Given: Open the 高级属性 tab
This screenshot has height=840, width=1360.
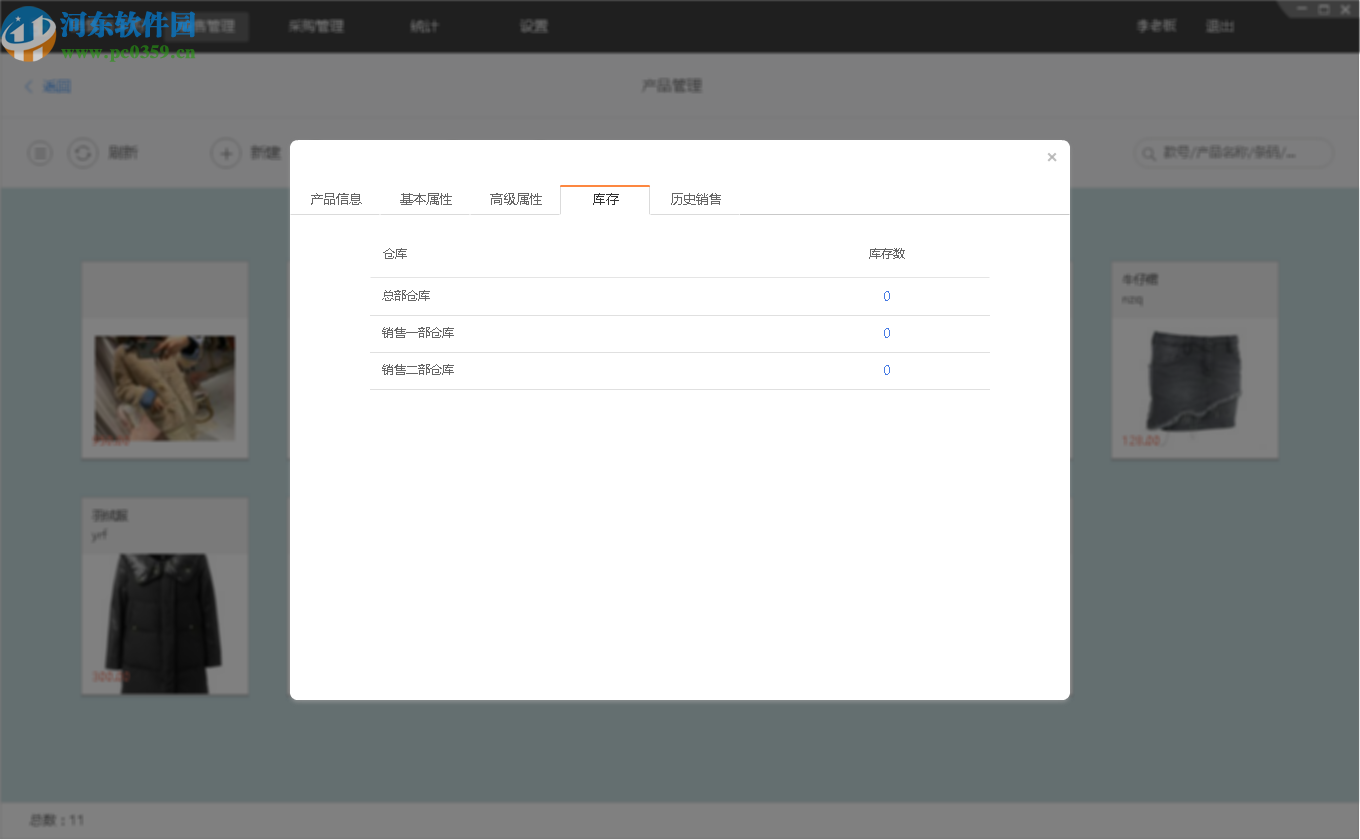Looking at the screenshot, I should 514,199.
